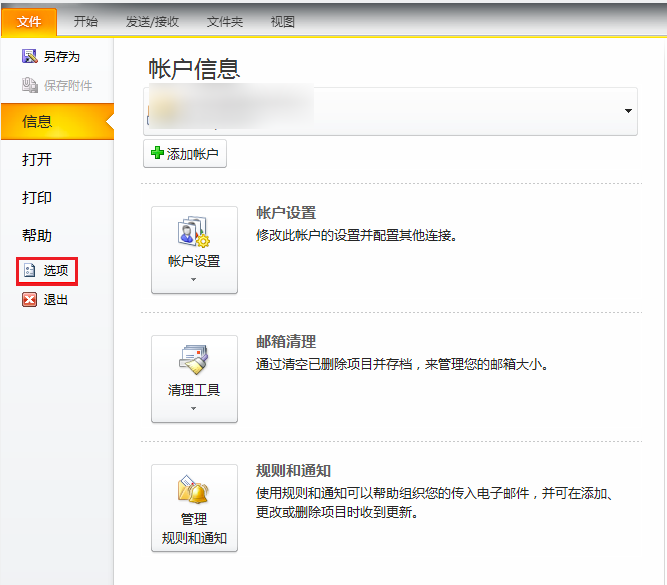
Task: Click the 清理工具 (Cleanup Tools) mailbox icon
Action: [193, 361]
